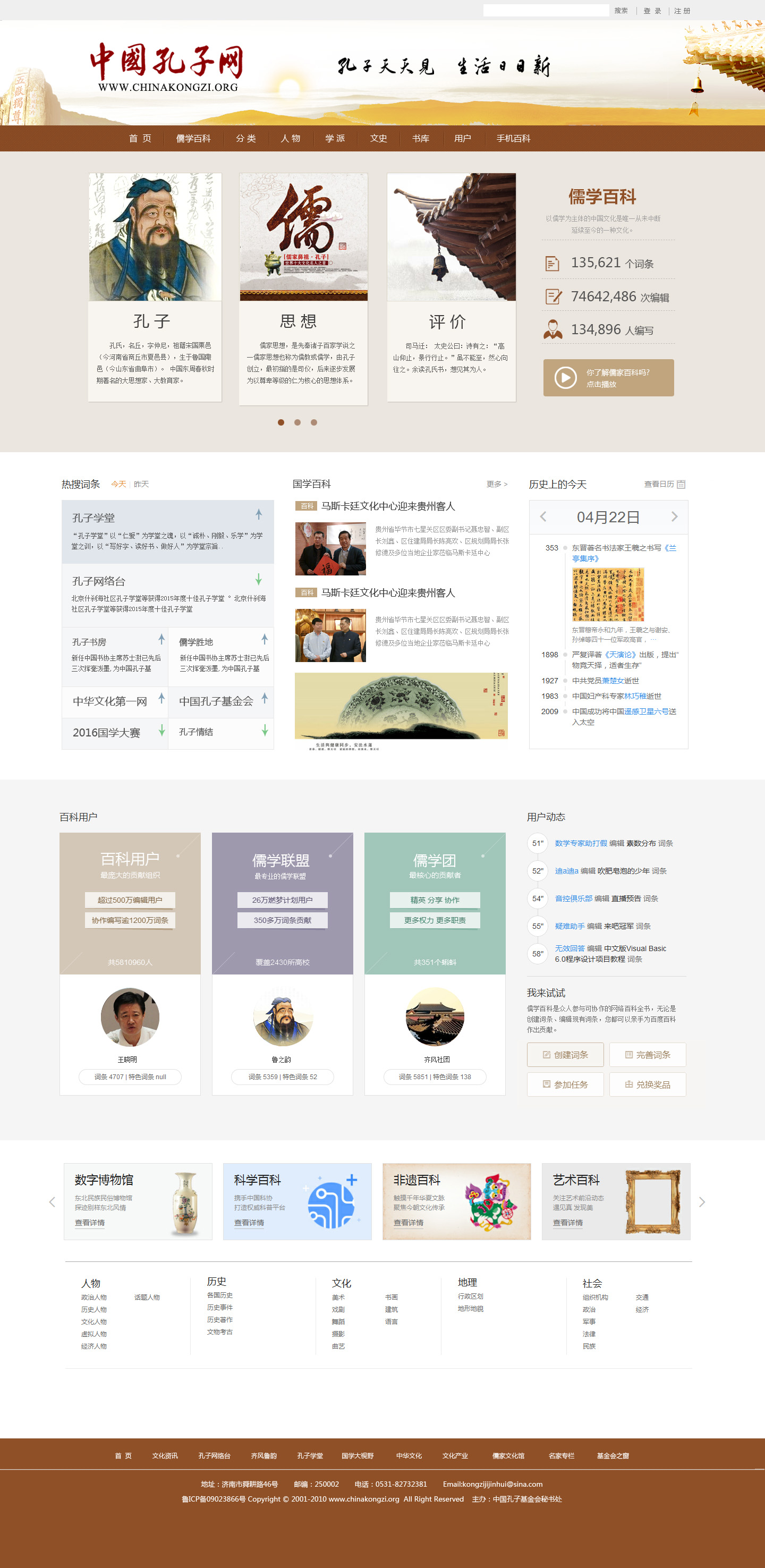Click the up arrow beside 中国孔子基金会

(265, 698)
